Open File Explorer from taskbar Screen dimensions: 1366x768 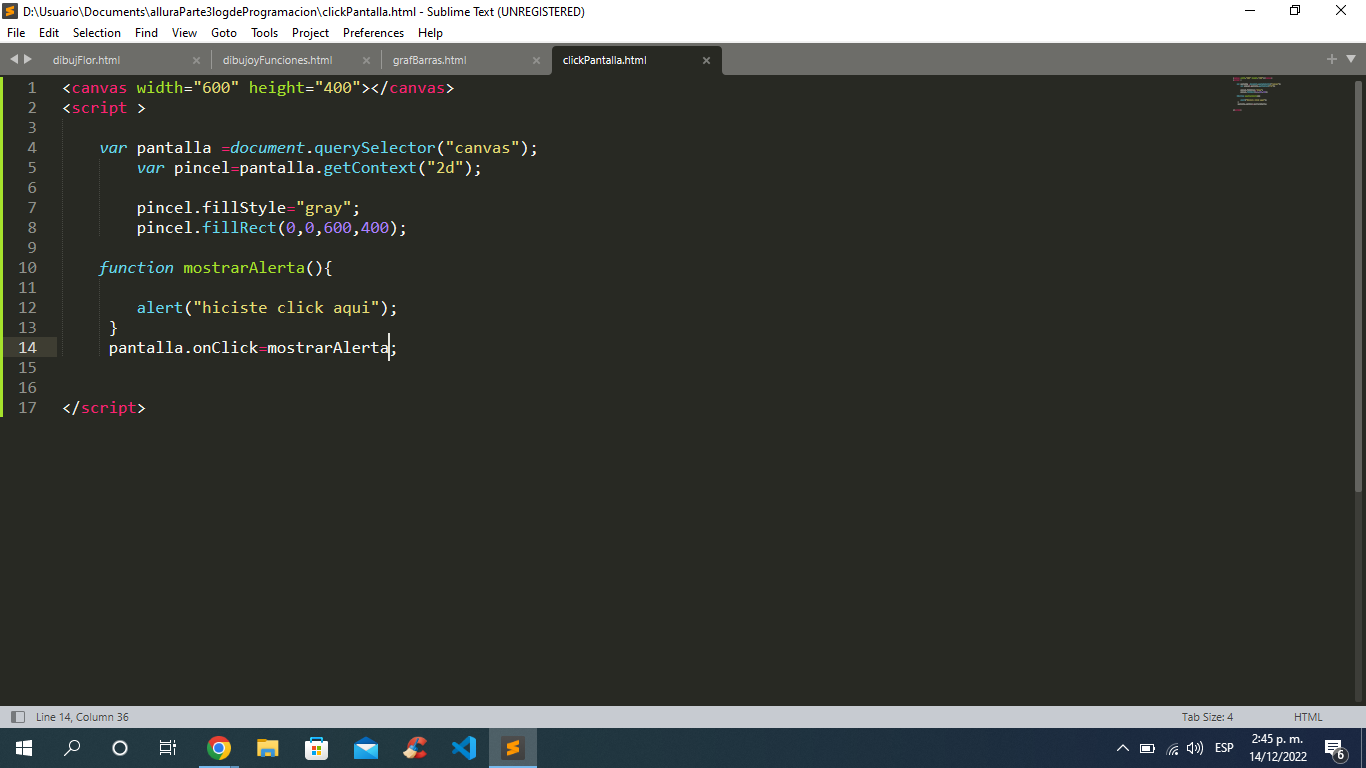(268, 747)
